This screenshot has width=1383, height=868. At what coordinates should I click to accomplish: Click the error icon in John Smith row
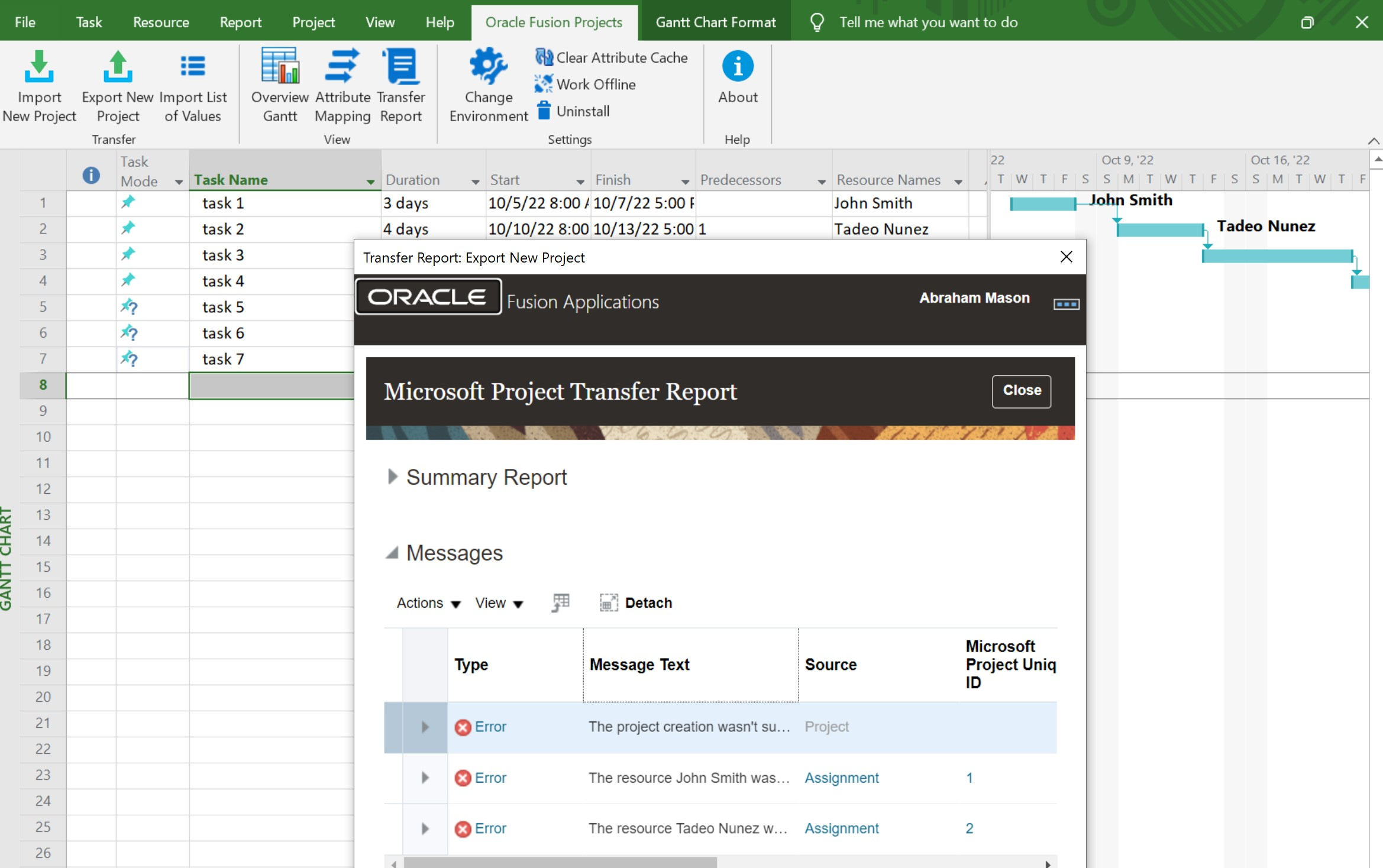[463, 778]
